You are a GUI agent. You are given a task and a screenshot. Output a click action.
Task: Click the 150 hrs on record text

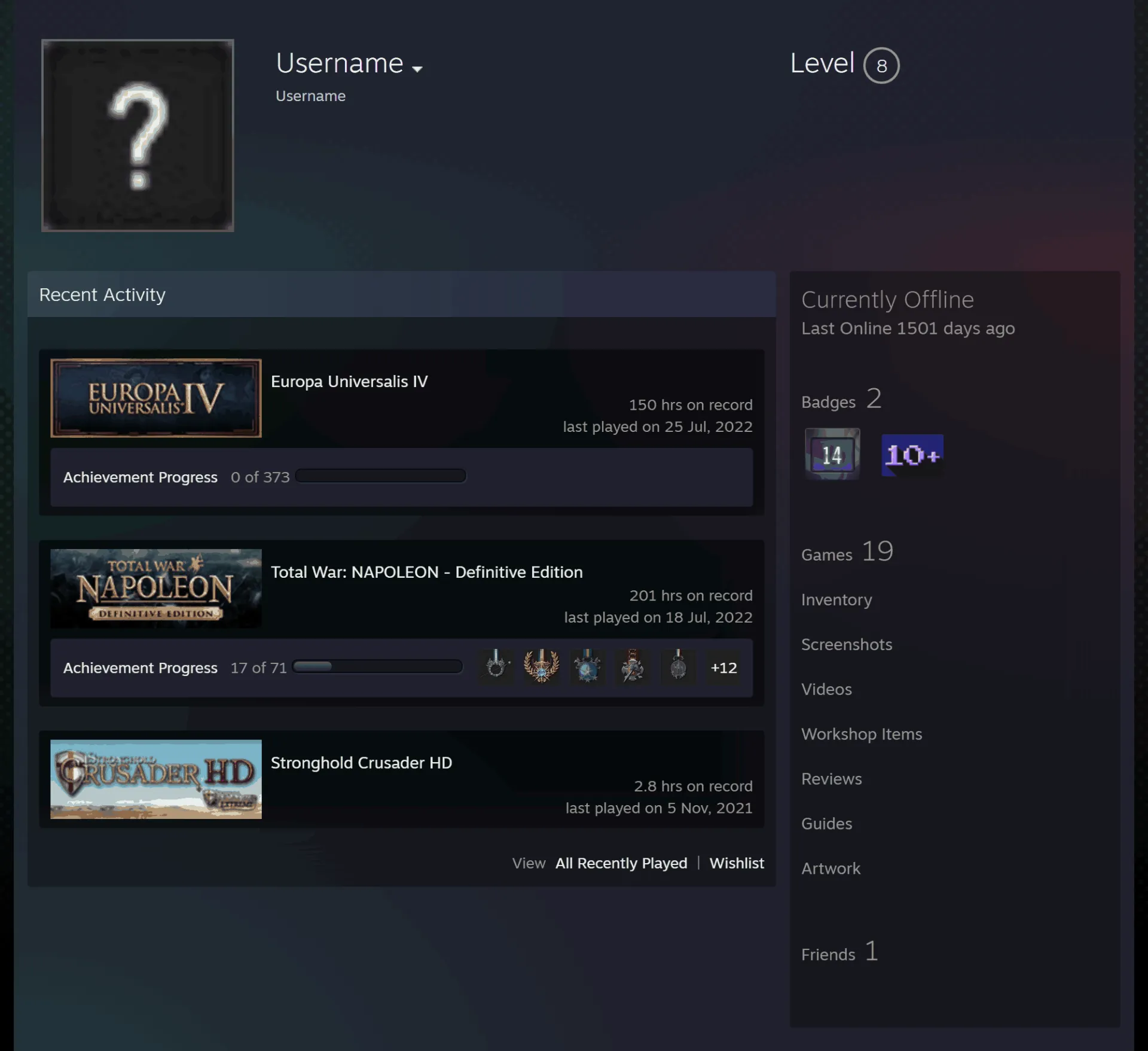pyautogui.click(x=691, y=405)
